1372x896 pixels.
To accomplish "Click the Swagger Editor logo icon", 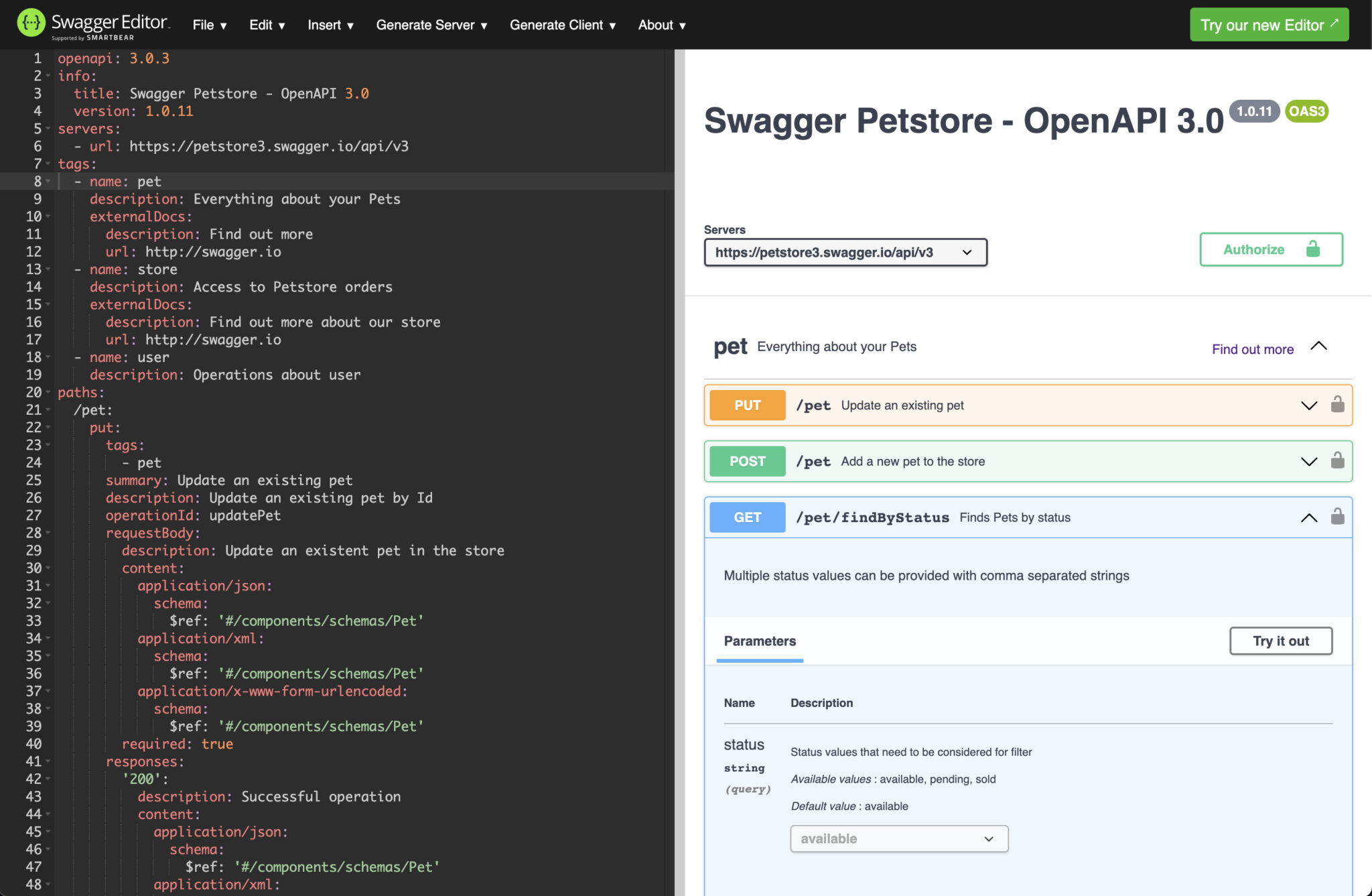I will (31, 23).
